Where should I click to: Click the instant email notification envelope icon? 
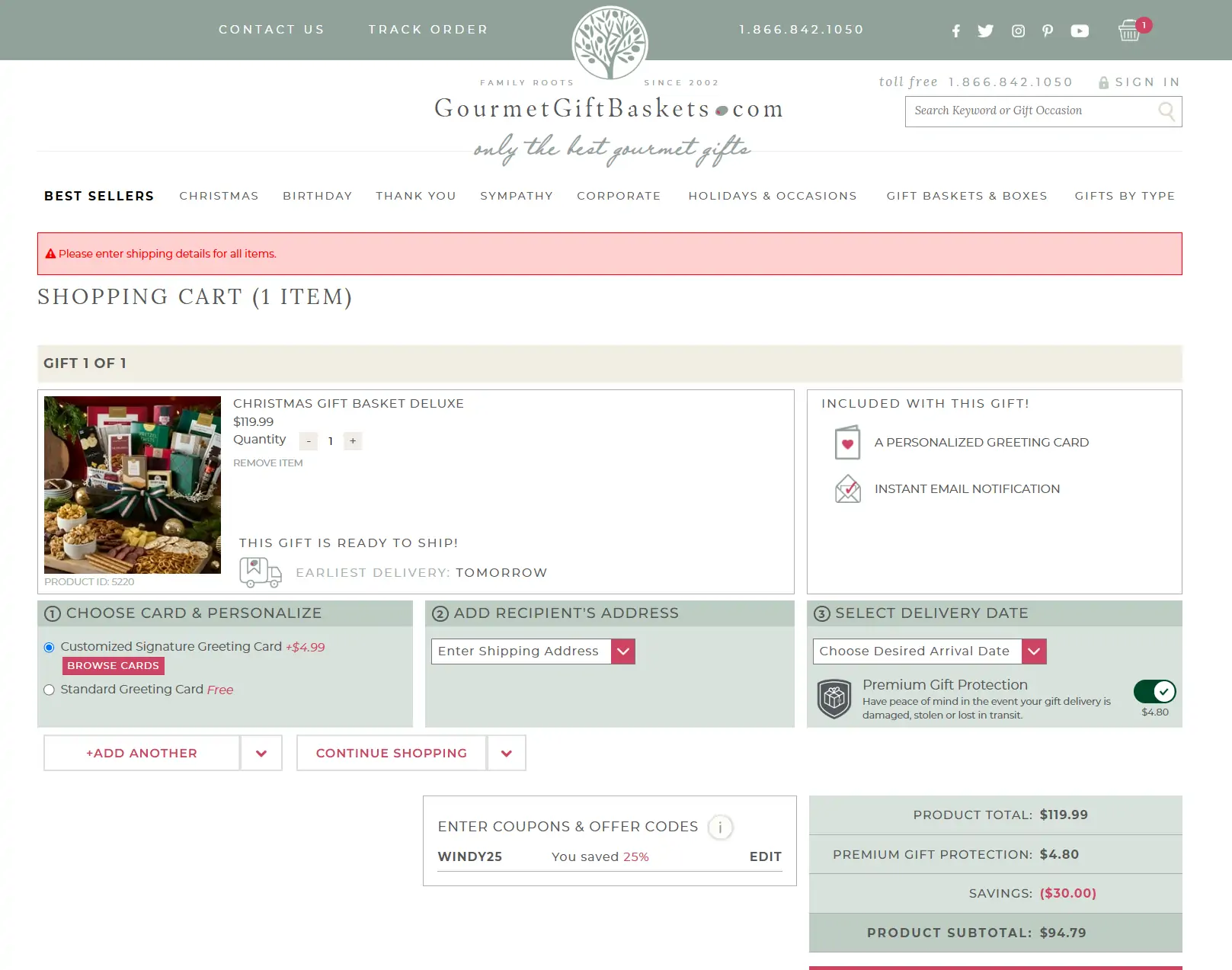[x=847, y=489]
